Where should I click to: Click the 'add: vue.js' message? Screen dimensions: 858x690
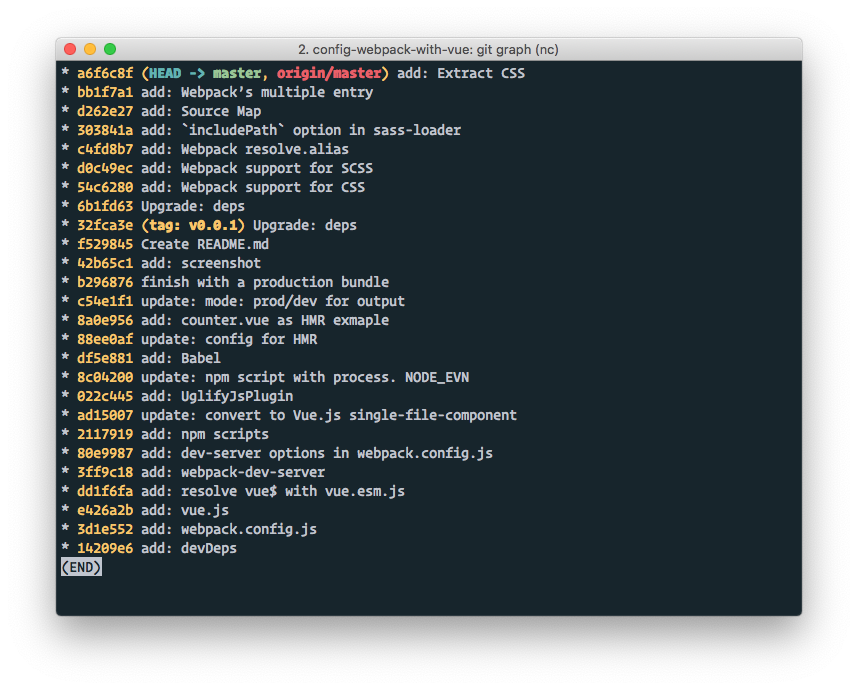[x=185, y=511]
